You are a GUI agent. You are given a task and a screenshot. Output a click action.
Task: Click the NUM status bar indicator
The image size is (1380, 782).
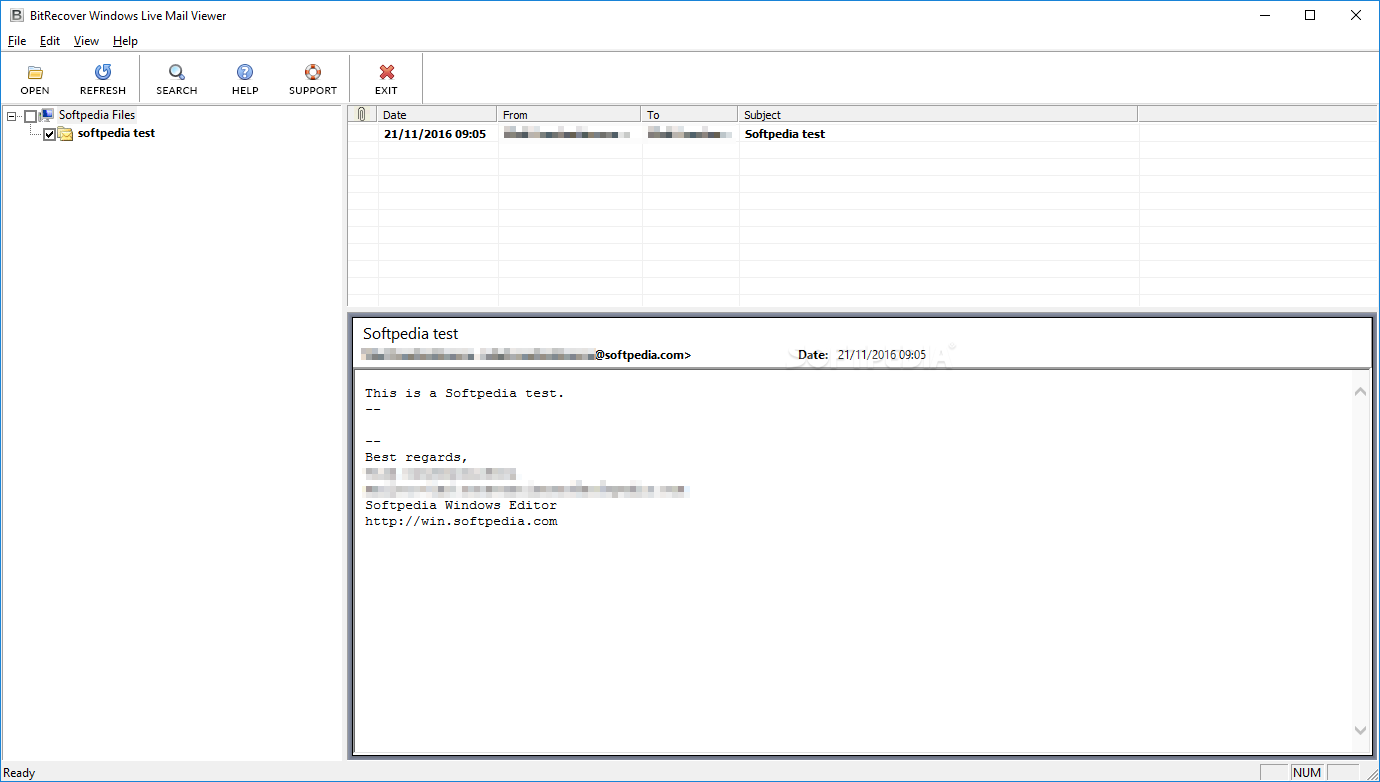coord(1307,772)
